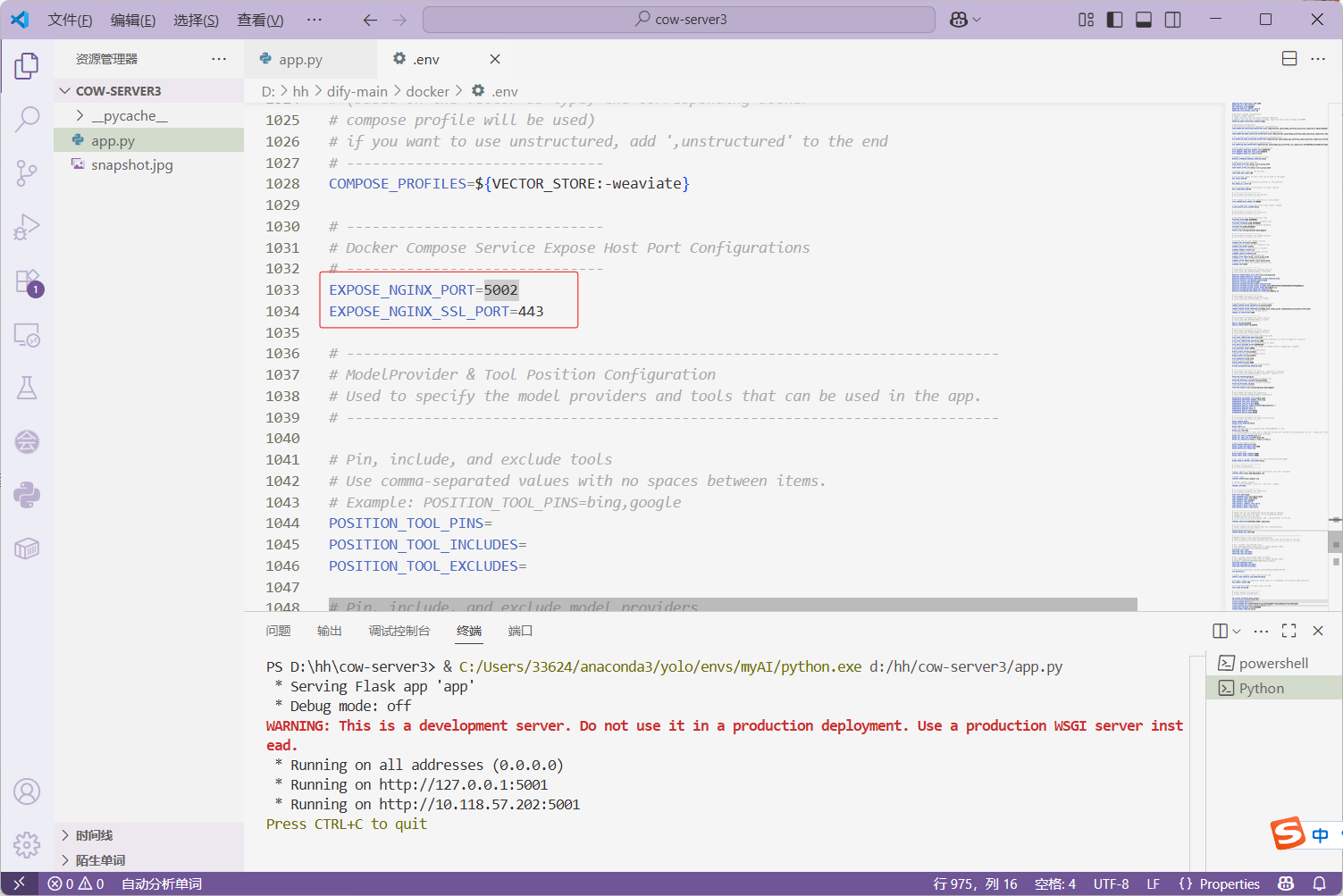Switch to the 端口 panel tab
The width and height of the screenshot is (1343, 896).
pyautogui.click(x=521, y=631)
